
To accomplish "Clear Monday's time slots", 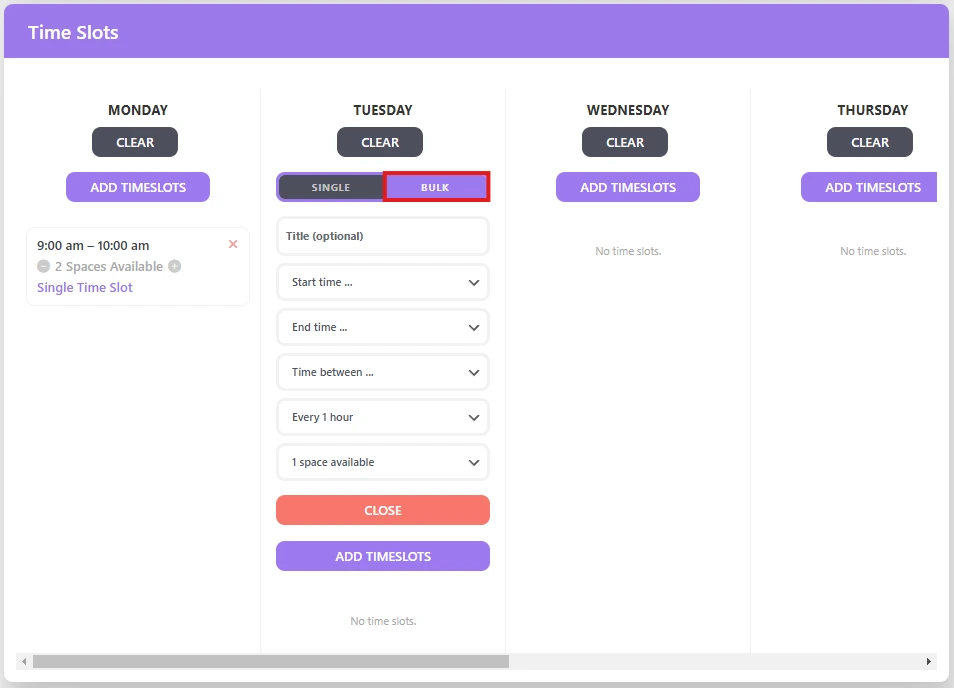I will (x=135, y=142).
